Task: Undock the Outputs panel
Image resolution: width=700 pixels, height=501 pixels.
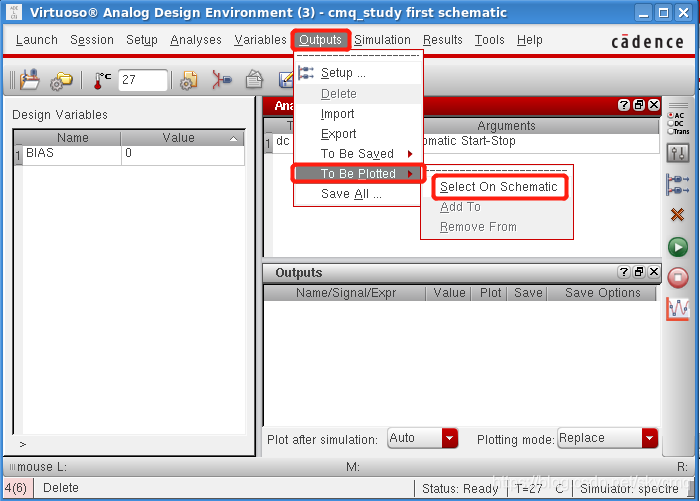Action: pyautogui.click(x=639, y=272)
